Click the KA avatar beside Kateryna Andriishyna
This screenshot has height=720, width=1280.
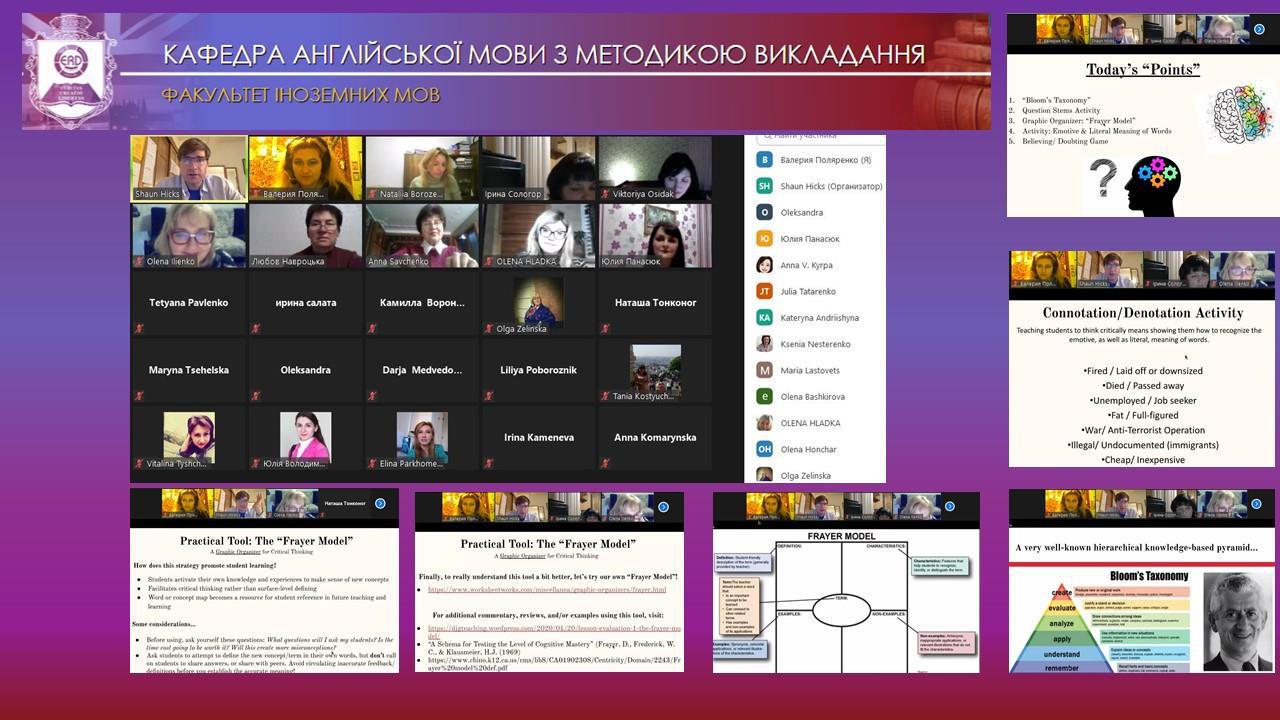point(765,317)
